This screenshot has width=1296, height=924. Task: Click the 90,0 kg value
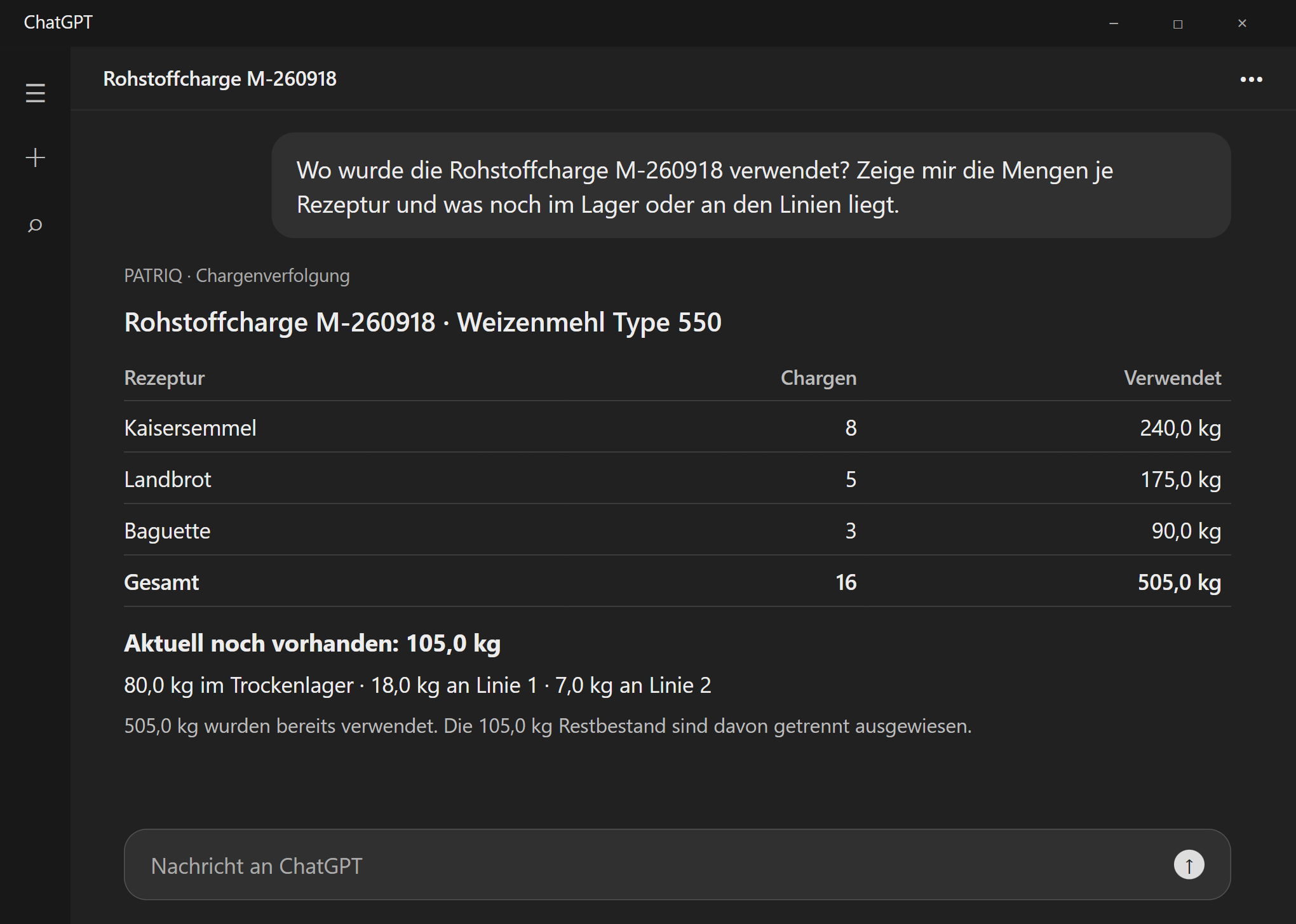1186,531
